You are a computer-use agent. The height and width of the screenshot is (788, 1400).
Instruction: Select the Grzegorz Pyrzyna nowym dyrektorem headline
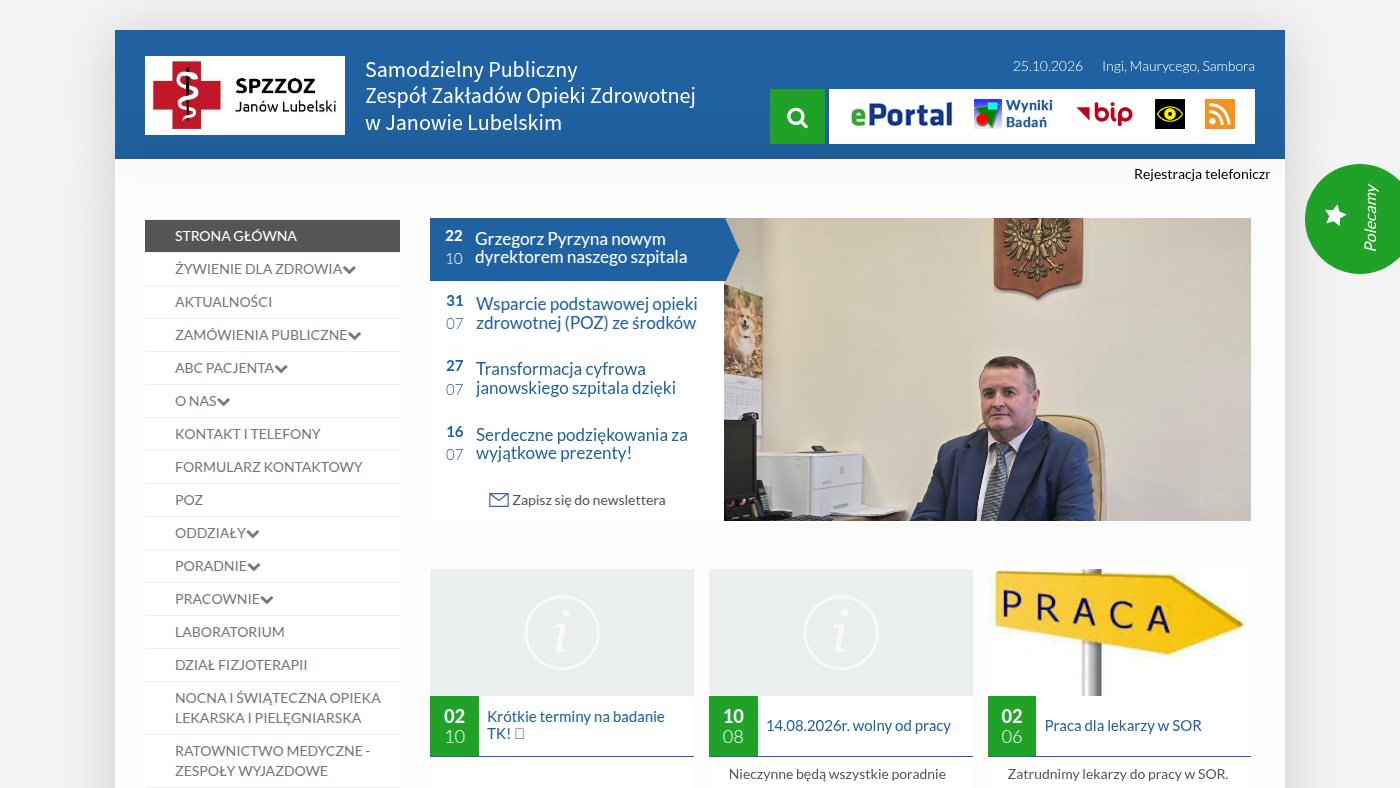click(x=581, y=248)
